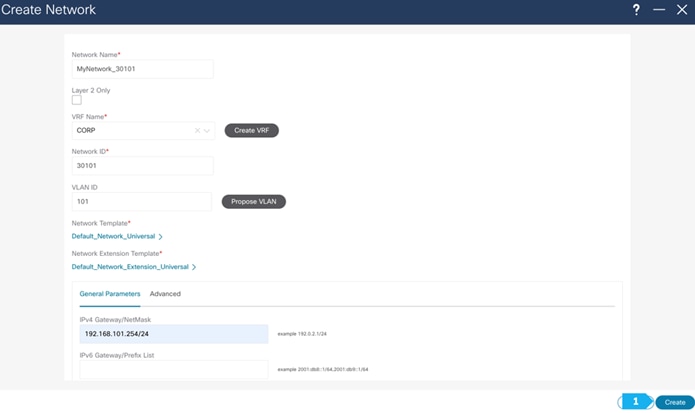The image size is (695, 413).
Task: Click the 'Network Extension Template' label
Action: pos(115,253)
